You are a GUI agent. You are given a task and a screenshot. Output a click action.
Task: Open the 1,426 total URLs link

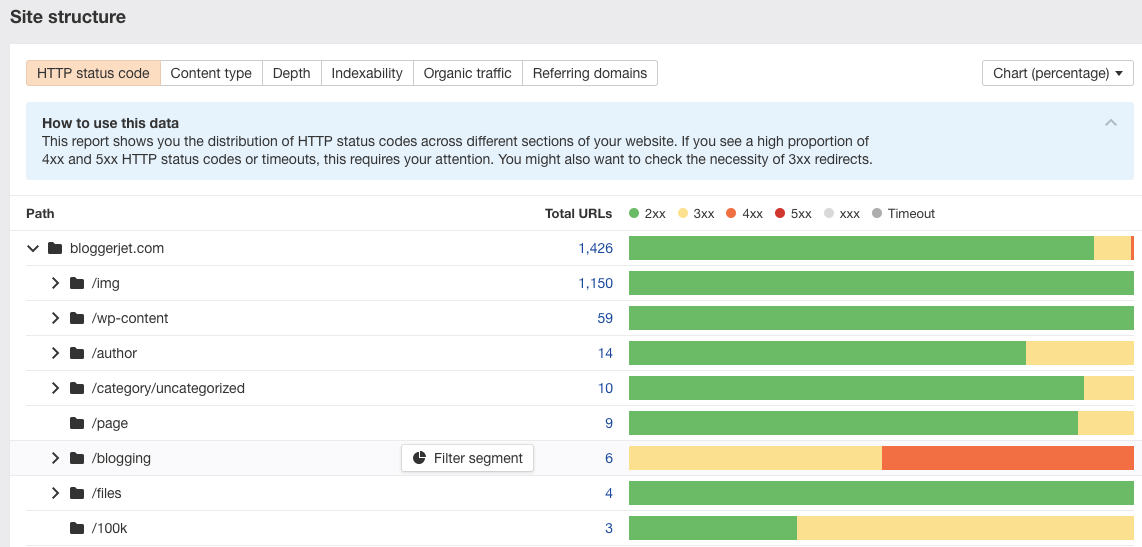(x=595, y=248)
